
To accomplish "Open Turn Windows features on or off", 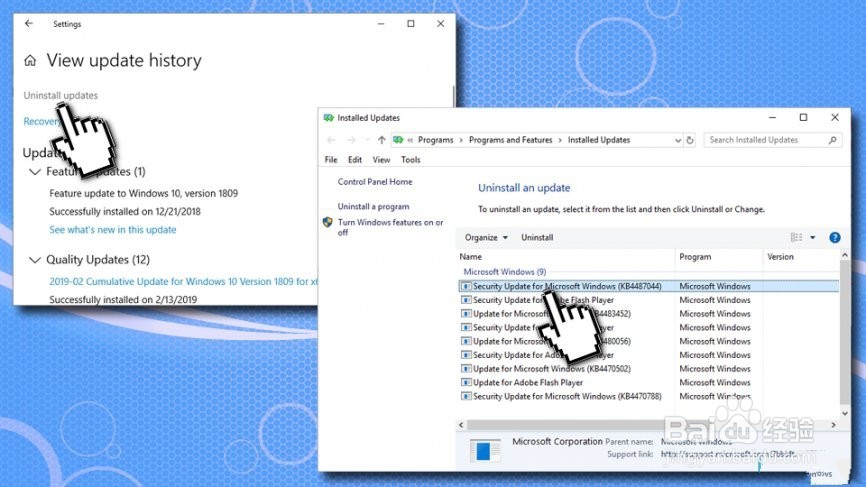I will (390, 227).
